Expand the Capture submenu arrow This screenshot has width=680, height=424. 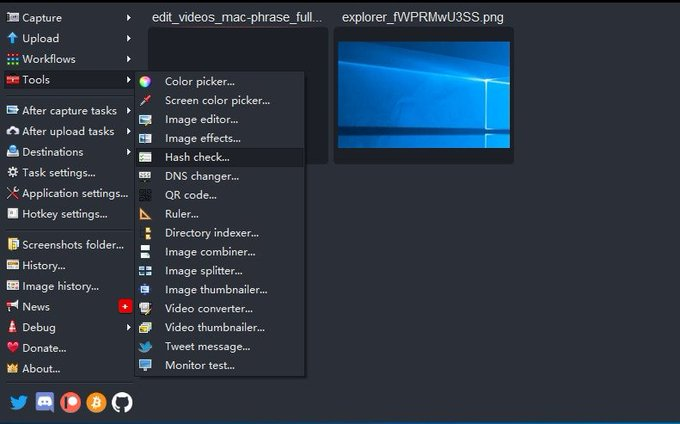point(128,17)
